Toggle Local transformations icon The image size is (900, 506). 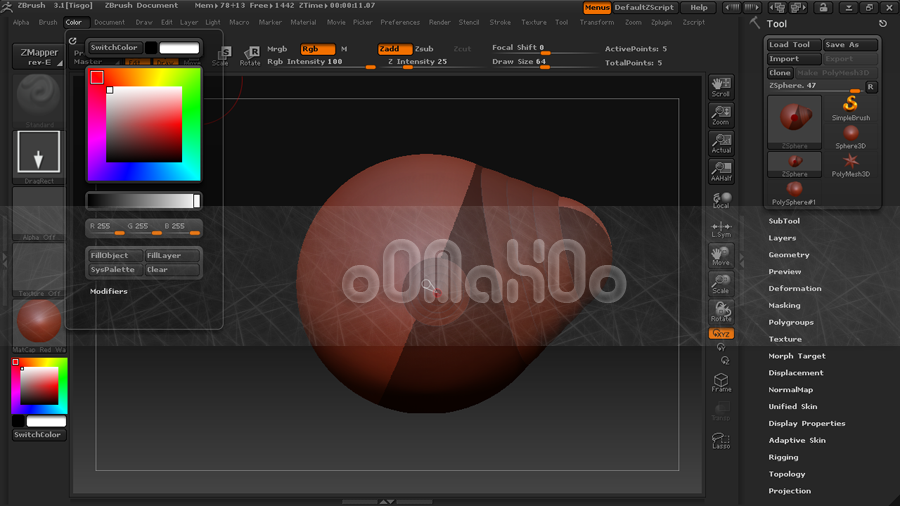721,200
